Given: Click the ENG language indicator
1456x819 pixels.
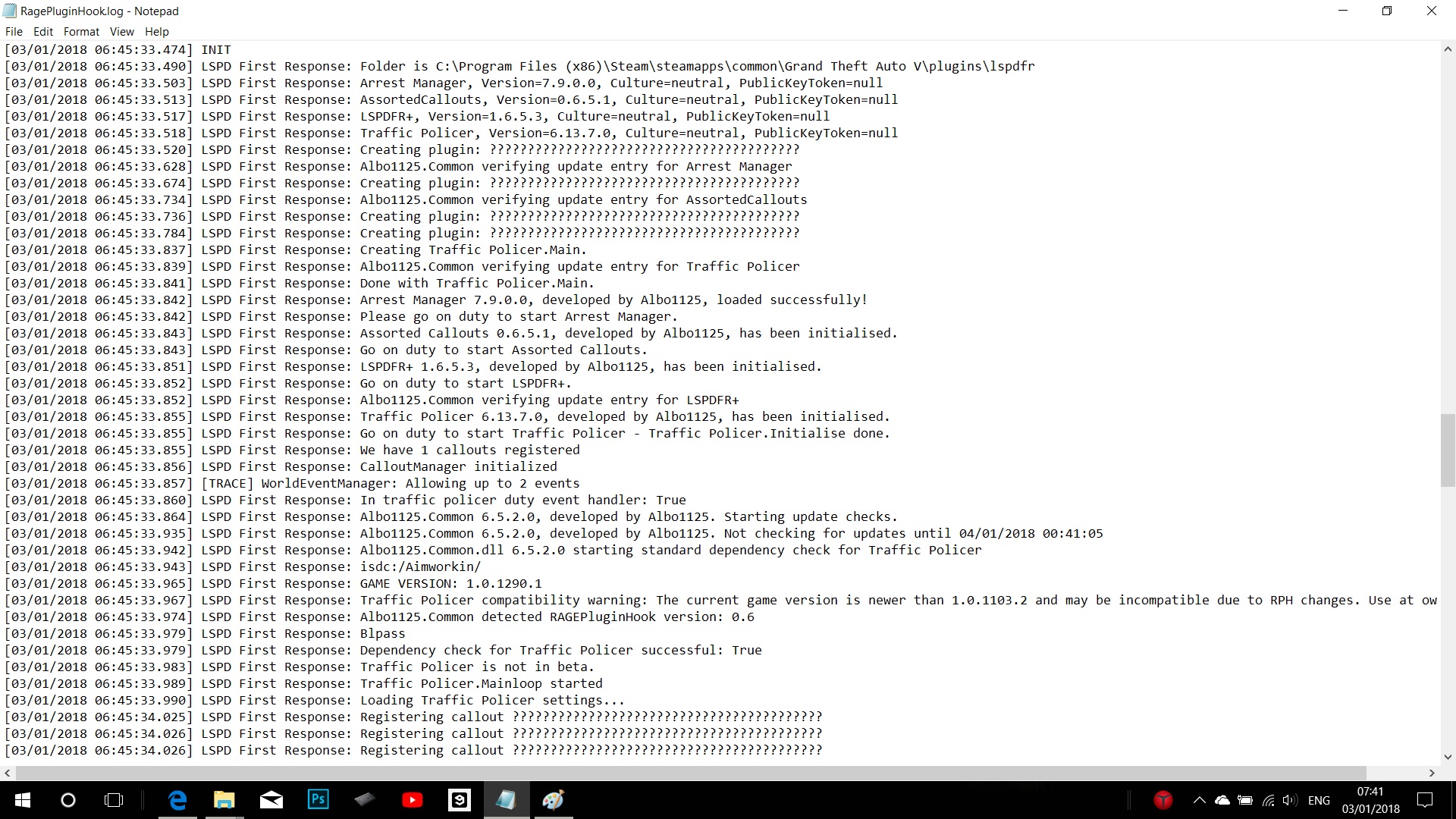Looking at the screenshot, I should (x=1319, y=800).
